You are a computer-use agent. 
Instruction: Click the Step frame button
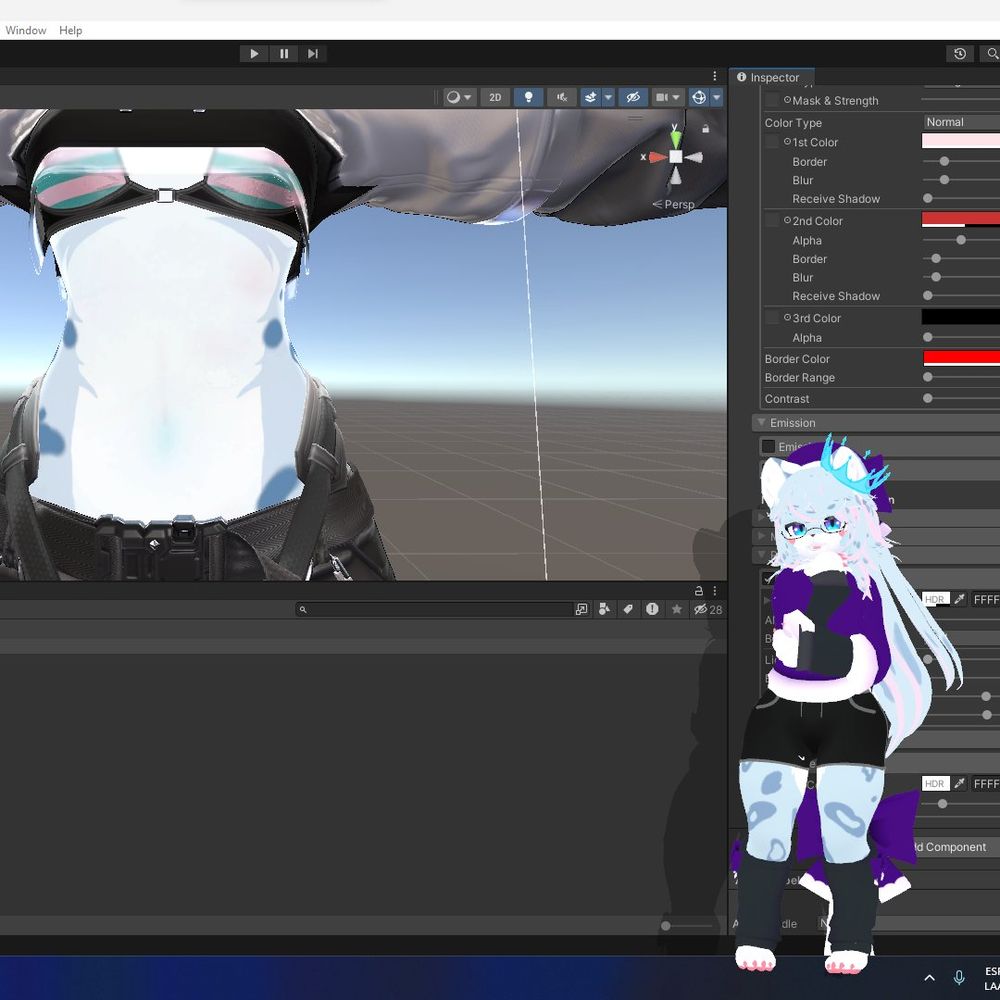[312, 54]
